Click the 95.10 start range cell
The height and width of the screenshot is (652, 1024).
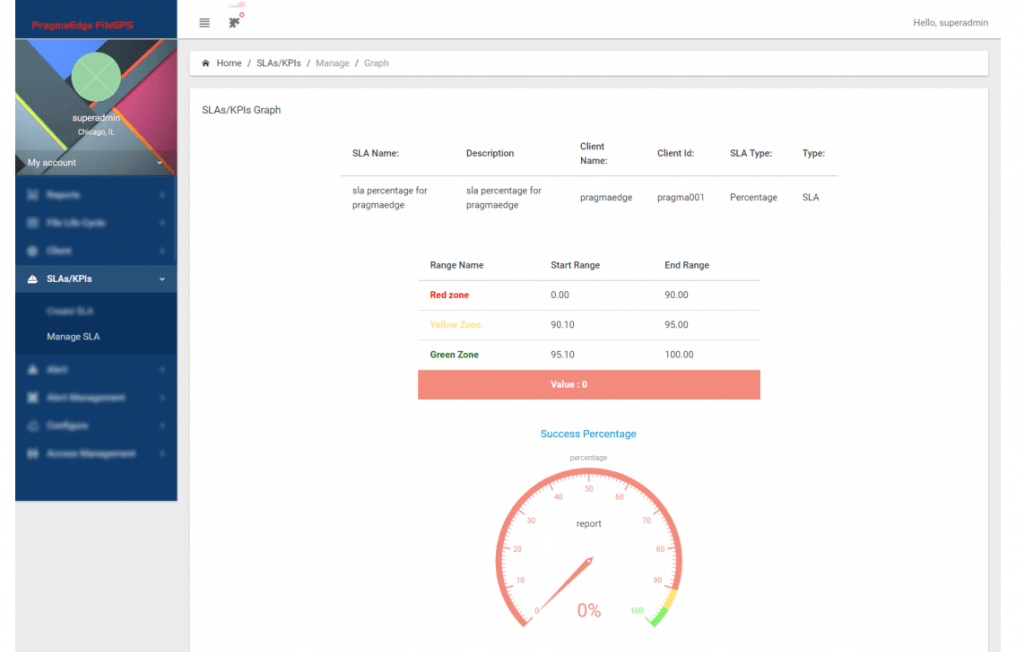click(x=562, y=355)
